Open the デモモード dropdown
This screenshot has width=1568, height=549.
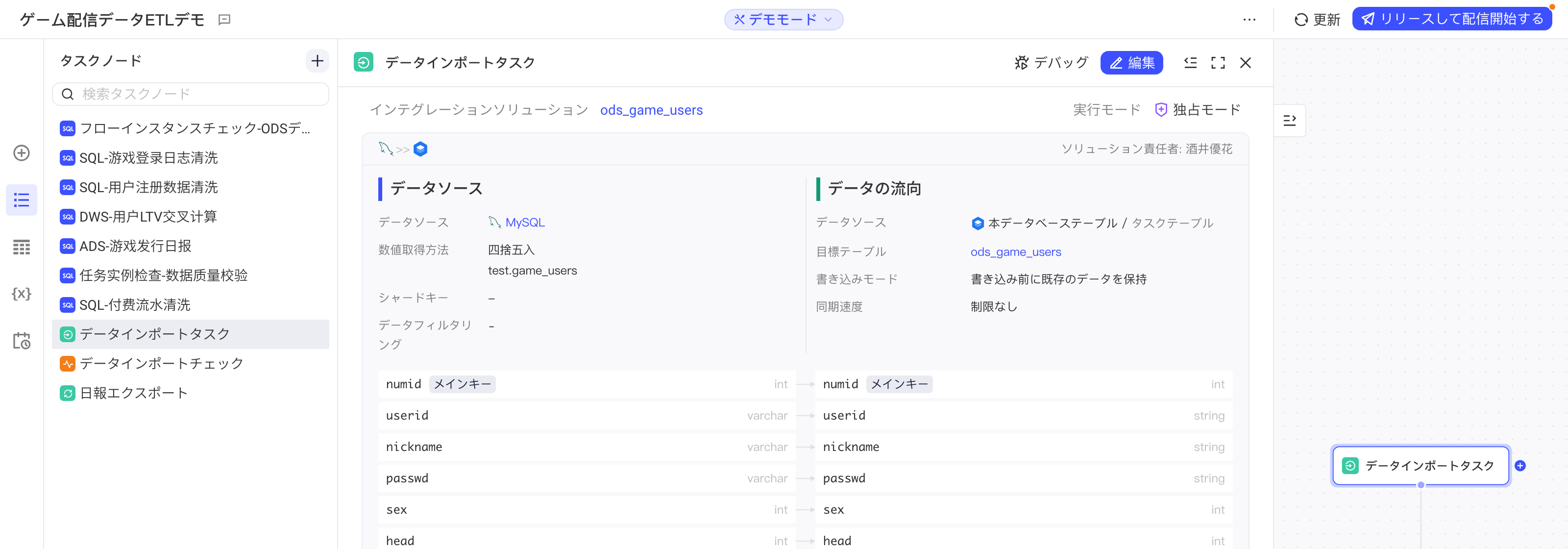[783, 20]
